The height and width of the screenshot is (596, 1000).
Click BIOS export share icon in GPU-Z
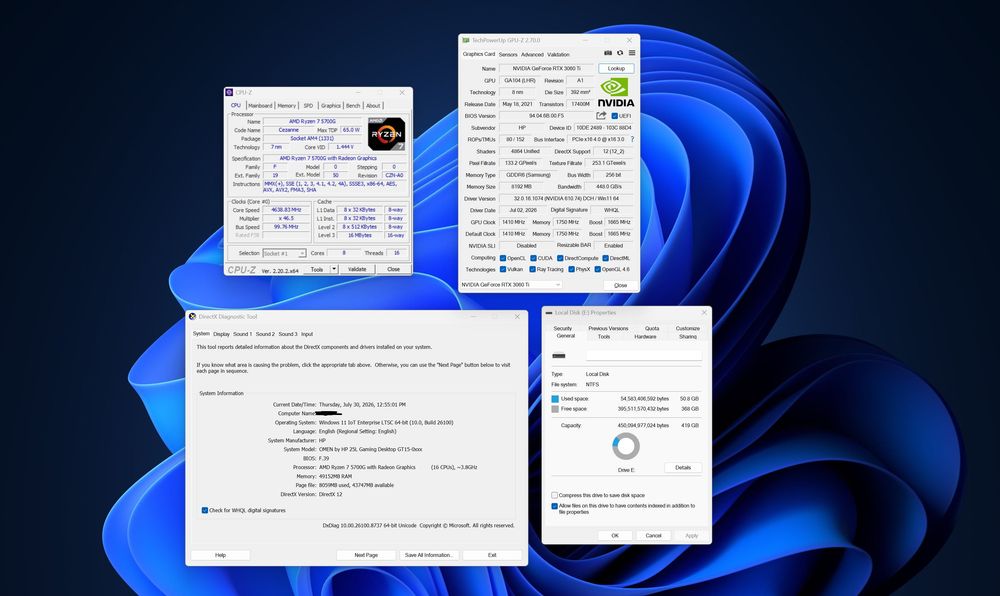point(601,115)
